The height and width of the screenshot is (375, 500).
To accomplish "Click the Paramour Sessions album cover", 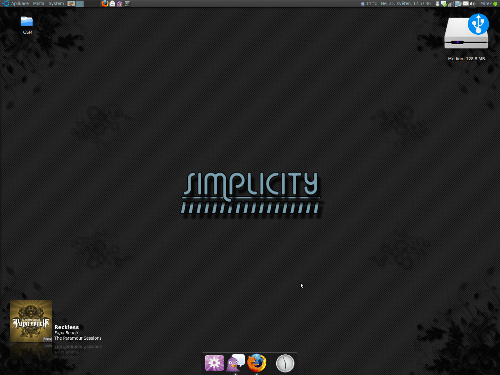I will coord(31,321).
